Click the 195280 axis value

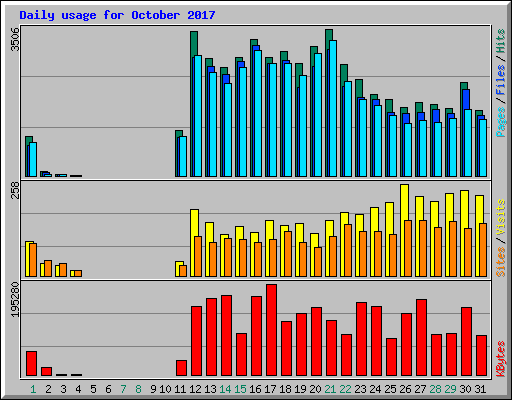pyautogui.click(x=15, y=299)
